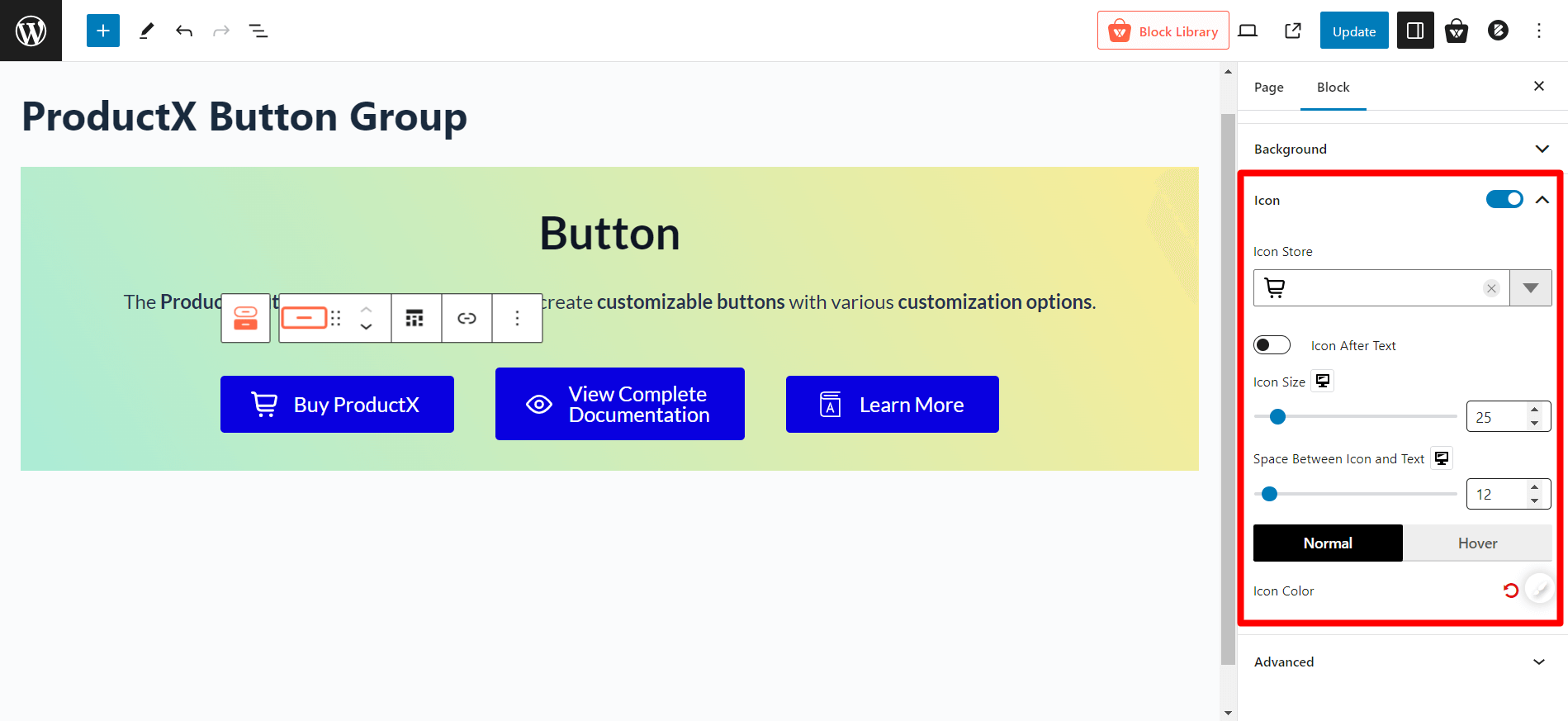Screen dimensions: 1568x721
Task: Enable Icon After Text toggle
Action: pyautogui.click(x=1272, y=345)
